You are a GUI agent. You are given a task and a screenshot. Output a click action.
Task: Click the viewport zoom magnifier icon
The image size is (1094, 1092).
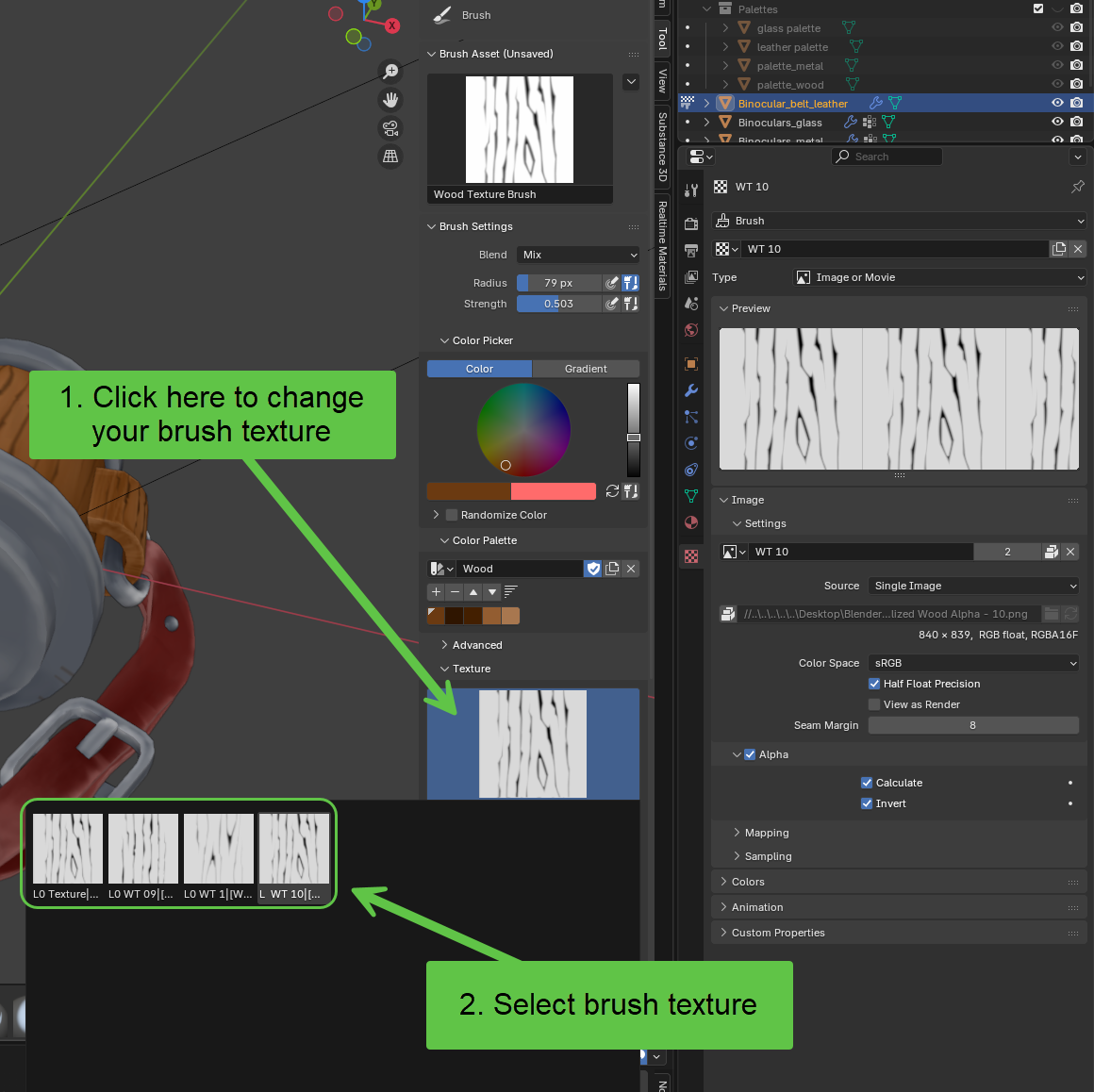[x=390, y=72]
